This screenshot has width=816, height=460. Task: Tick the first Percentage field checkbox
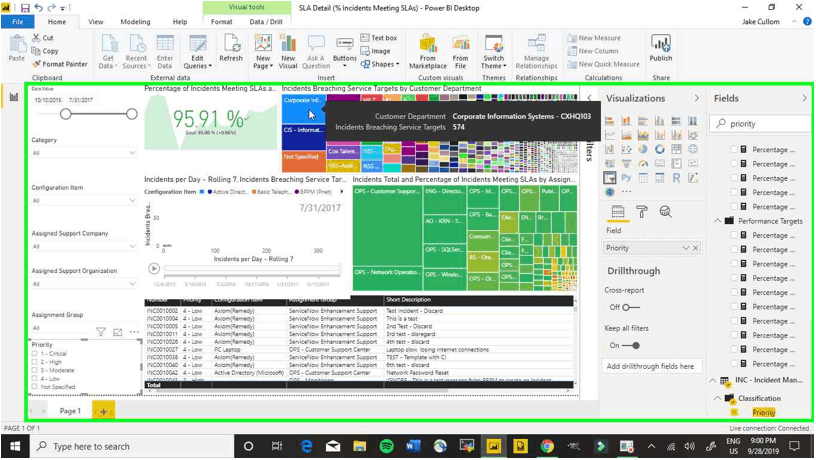point(734,149)
